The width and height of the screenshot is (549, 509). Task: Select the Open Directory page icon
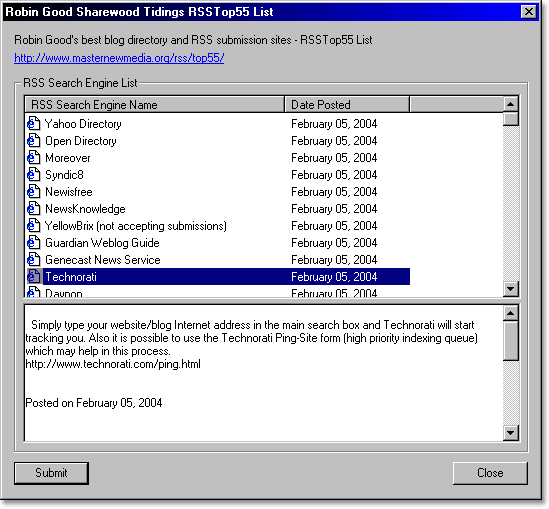[x=33, y=141]
